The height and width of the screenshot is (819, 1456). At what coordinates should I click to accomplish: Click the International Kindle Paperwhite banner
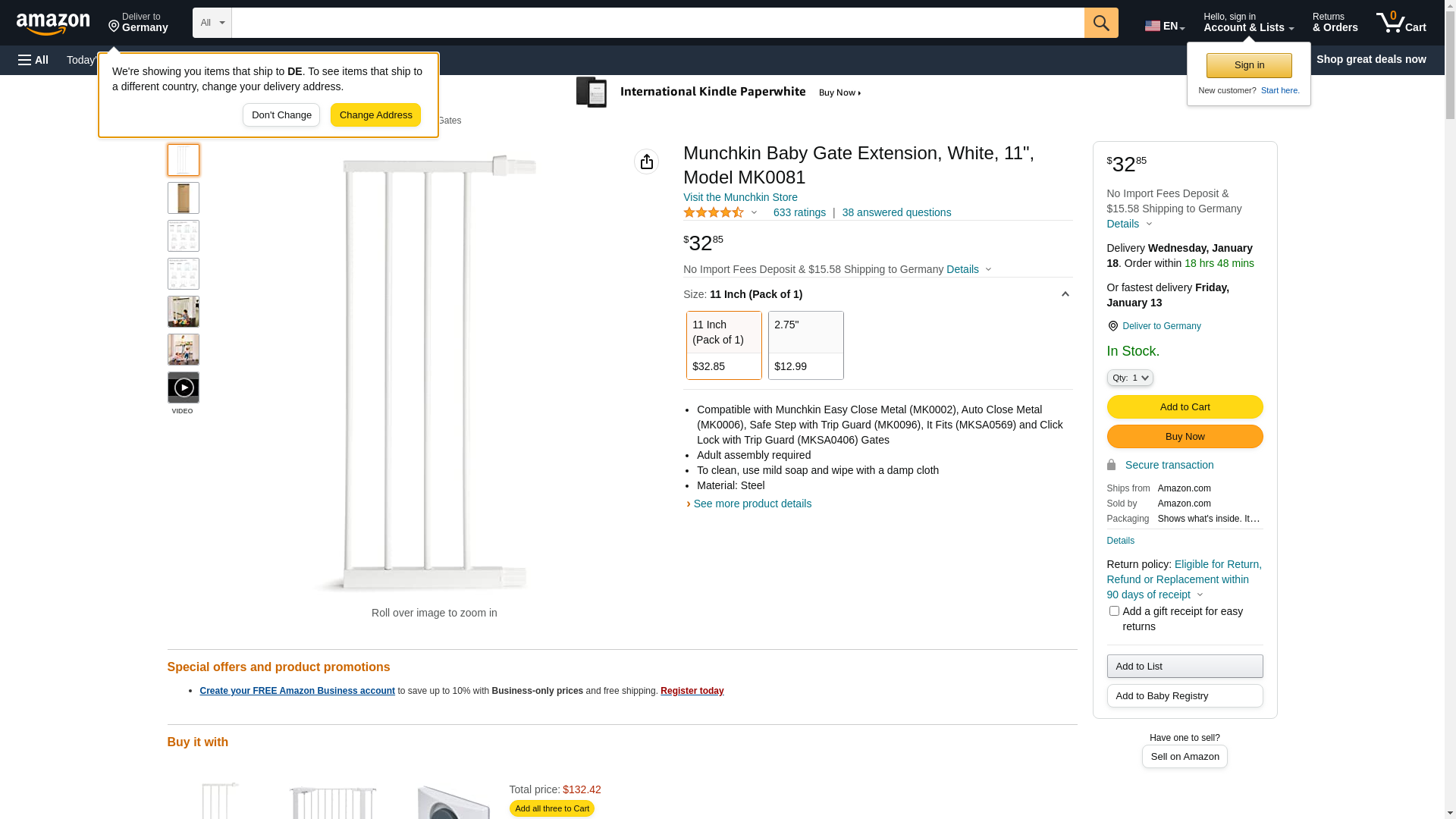click(719, 93)
